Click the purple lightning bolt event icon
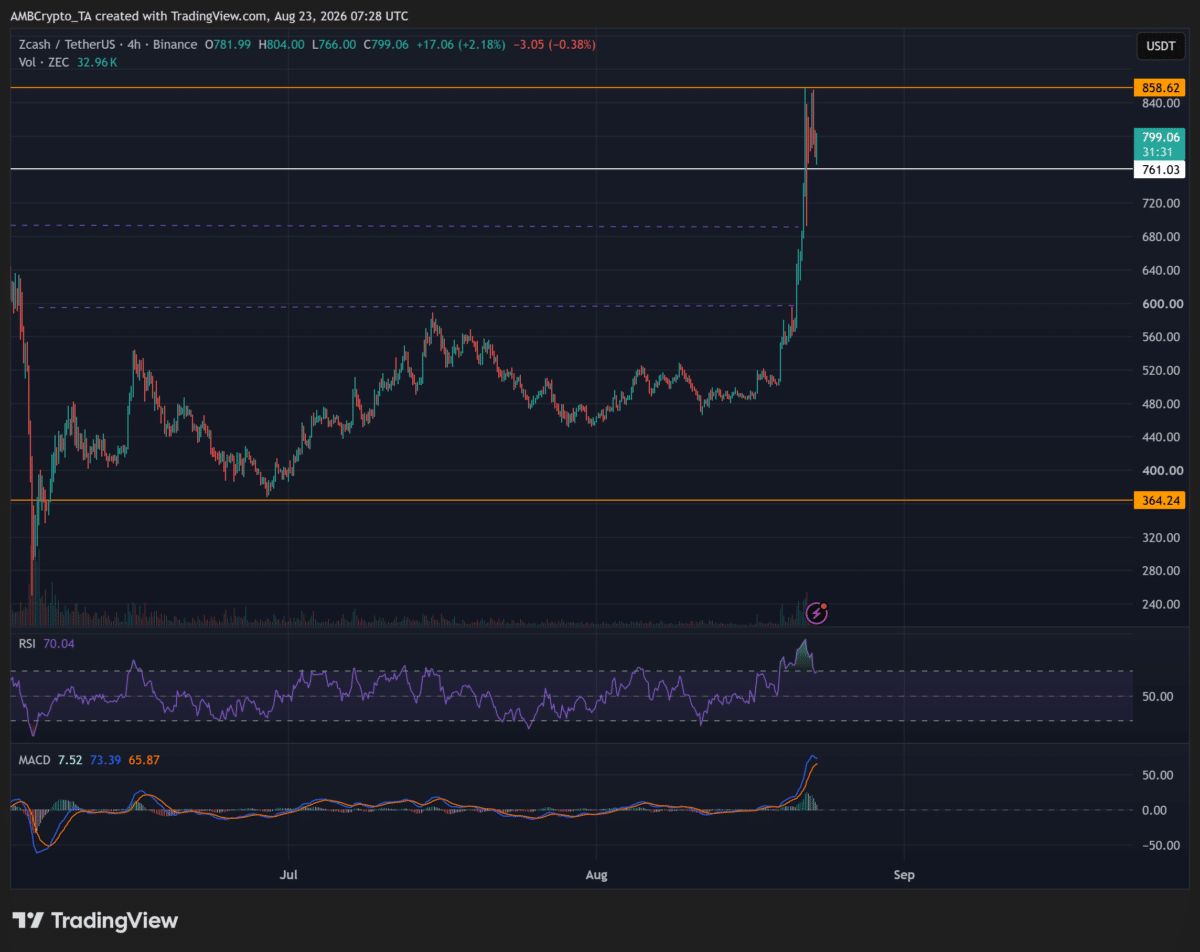Viewport: 1200px width, 952px height. point(817,612)
